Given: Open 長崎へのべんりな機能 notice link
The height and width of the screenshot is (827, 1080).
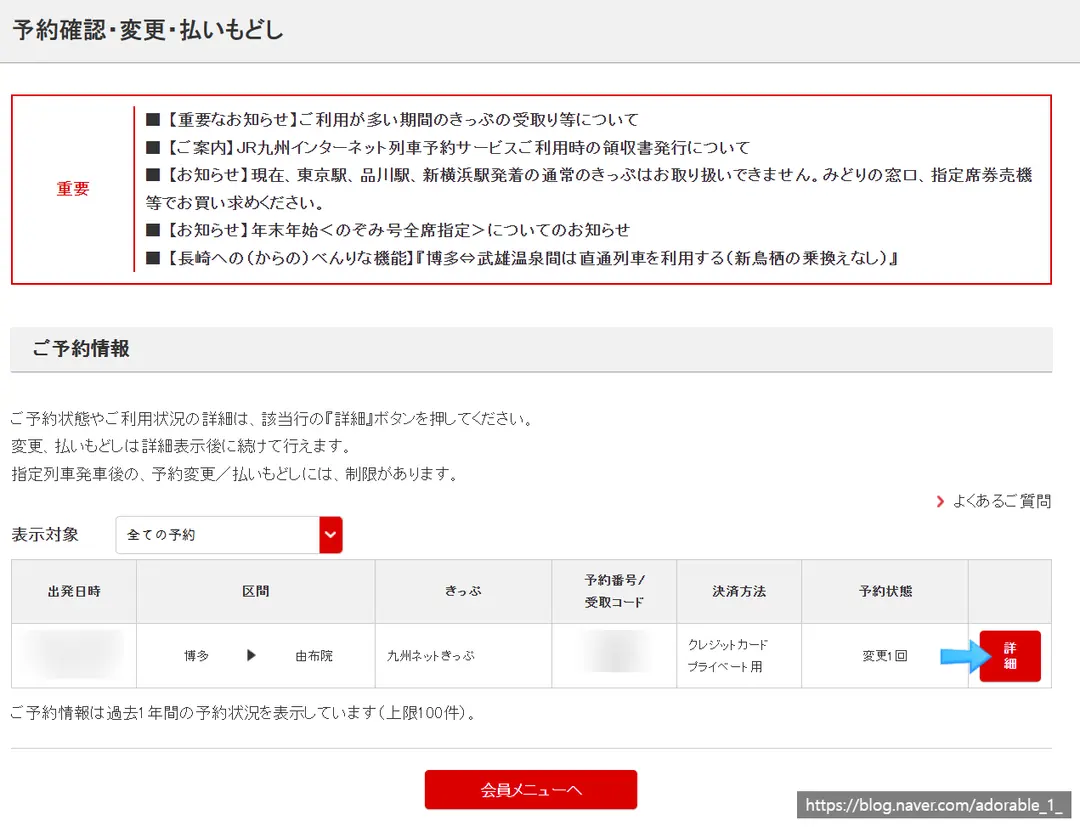Looking at the screenshot, I should pyautogui.click(x=532, y=258).
